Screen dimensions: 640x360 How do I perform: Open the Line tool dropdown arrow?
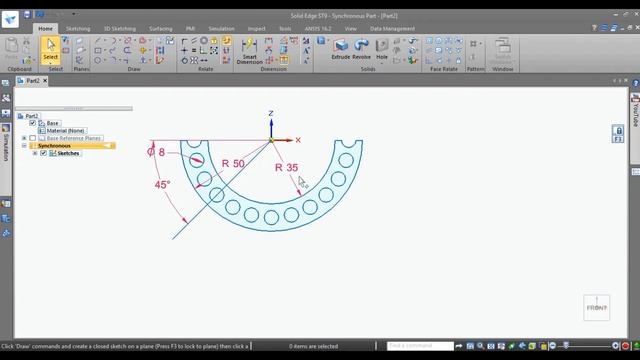(104, 40)
